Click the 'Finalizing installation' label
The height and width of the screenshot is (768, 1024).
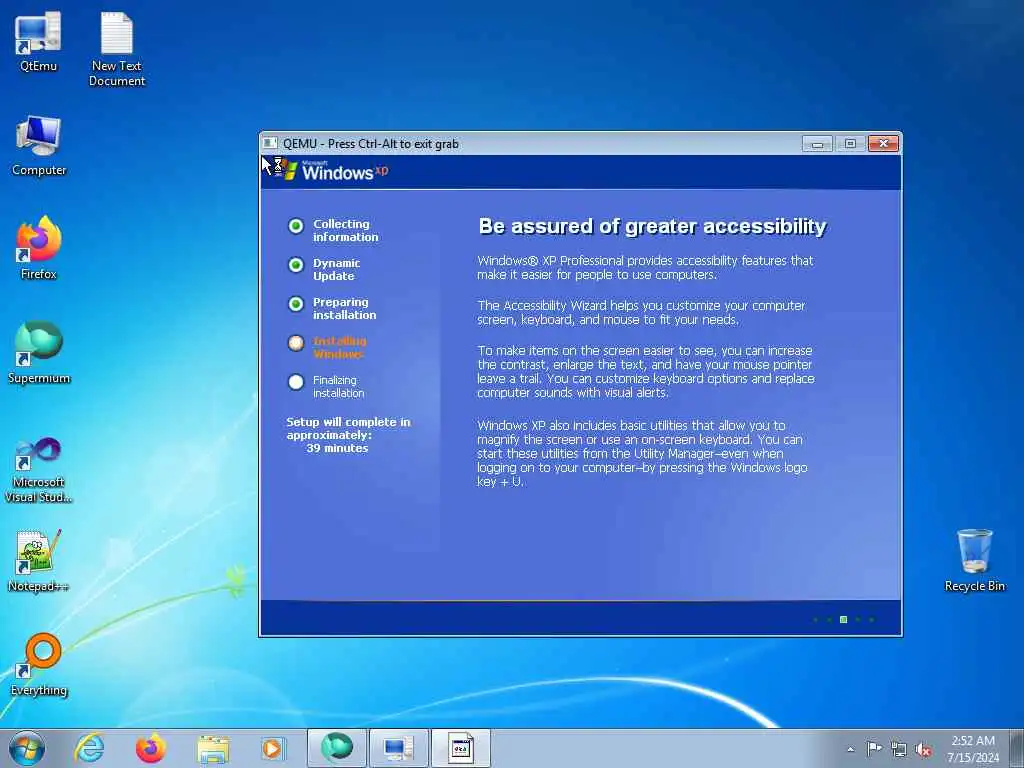pyautogui.click(x=338, y=387)
